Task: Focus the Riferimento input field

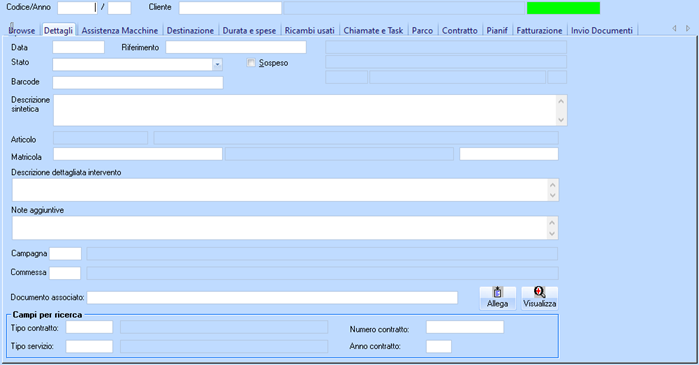Action: 236,47
